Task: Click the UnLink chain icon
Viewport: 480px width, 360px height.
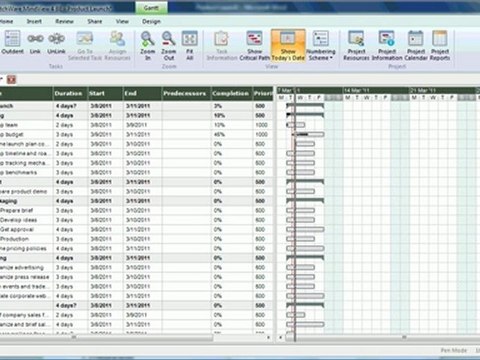Action: pos(56,43)
